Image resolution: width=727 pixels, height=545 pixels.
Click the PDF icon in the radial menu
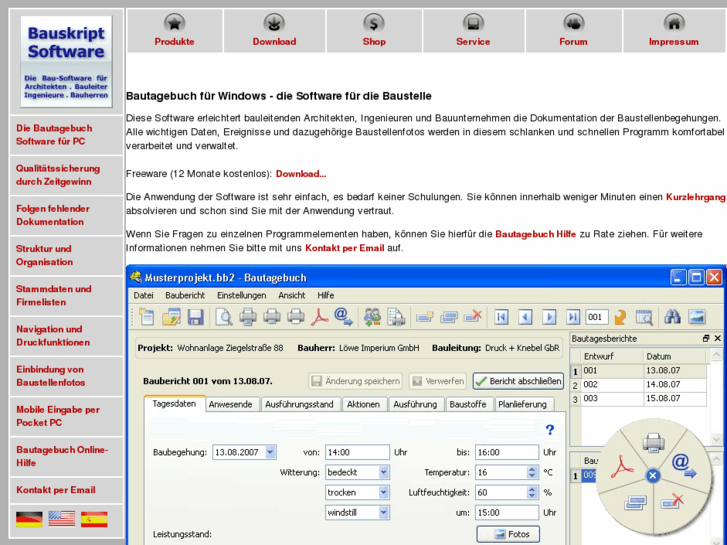point(622,467)
